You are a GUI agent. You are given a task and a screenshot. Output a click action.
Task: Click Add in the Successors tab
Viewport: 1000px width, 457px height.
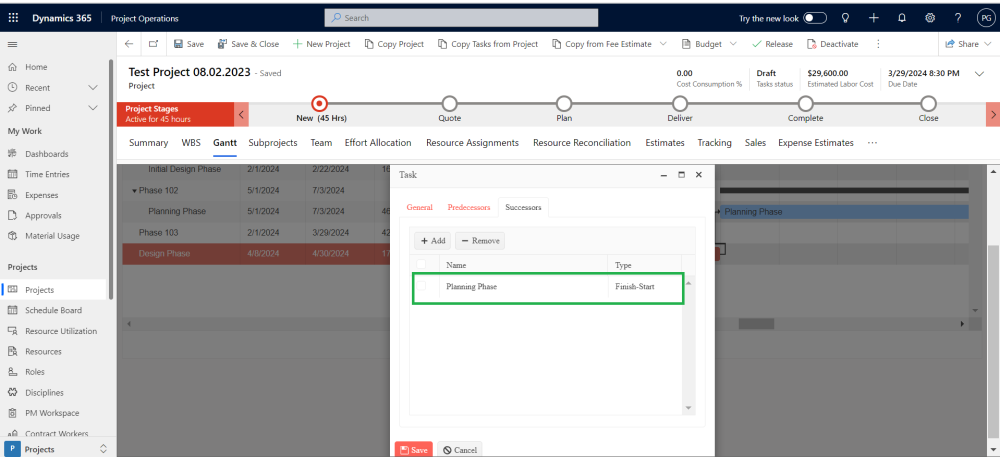433,241
